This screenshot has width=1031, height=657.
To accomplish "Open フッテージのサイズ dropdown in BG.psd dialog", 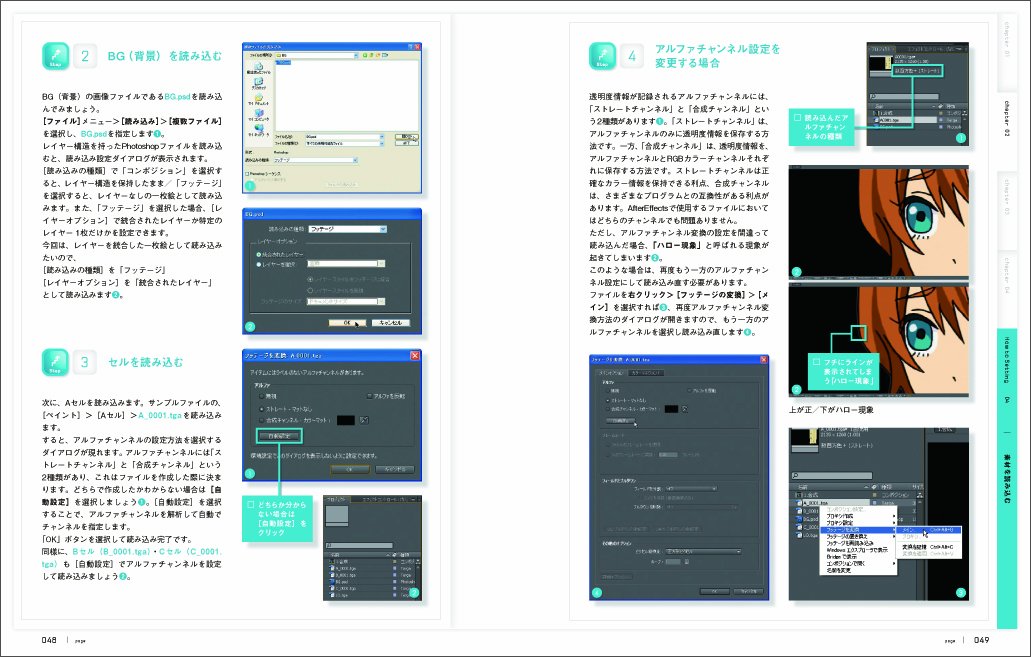I will pos(347,302).
